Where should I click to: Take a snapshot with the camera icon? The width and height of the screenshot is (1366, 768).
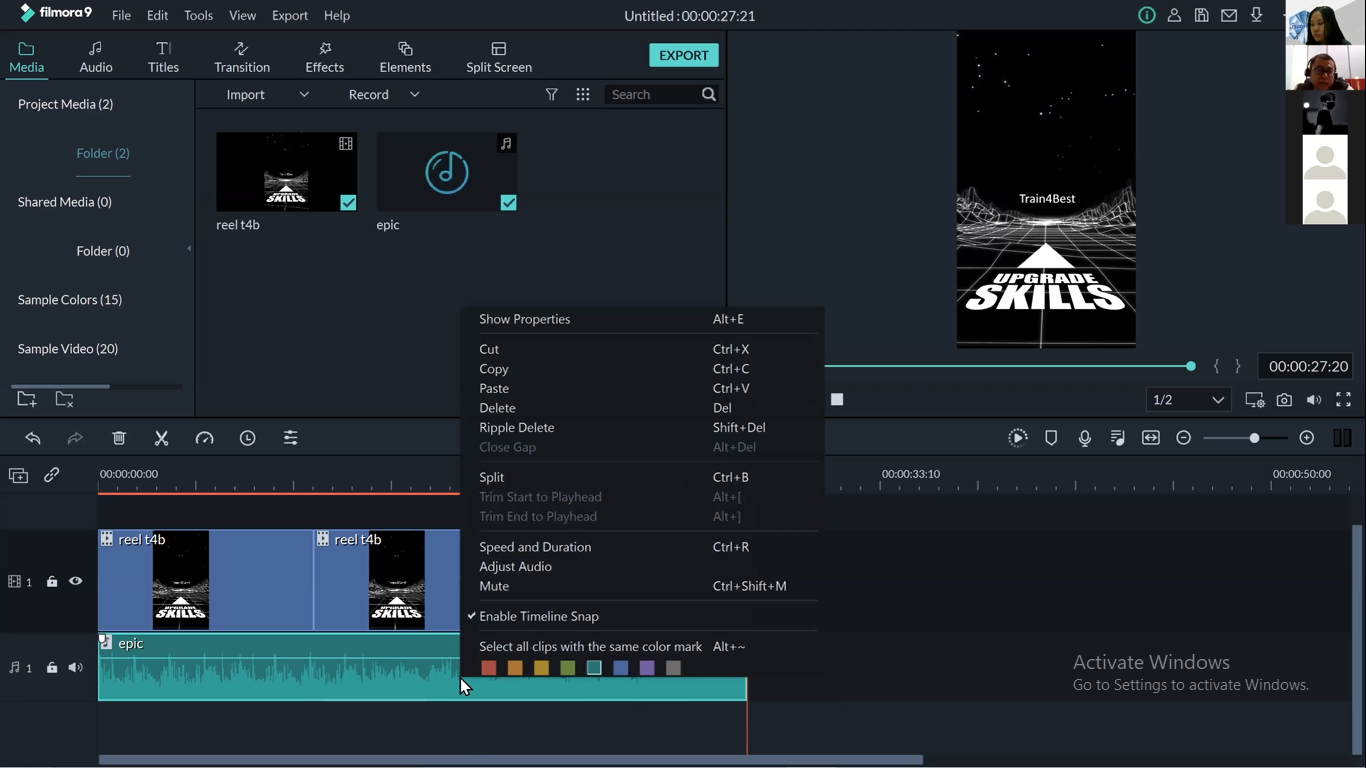(1284, 400)
